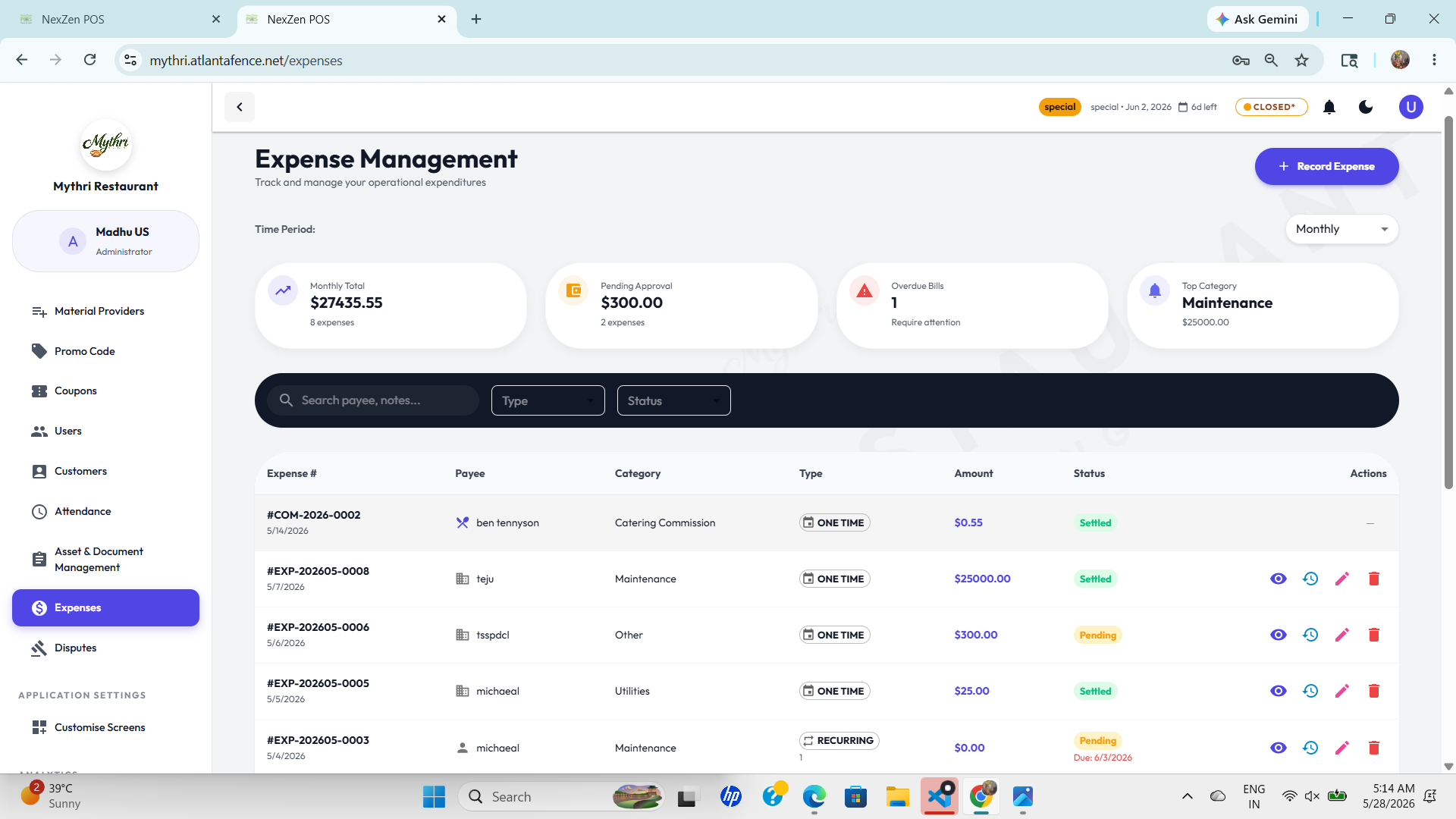The width and height of the screenshot is (1456, 819).
Task: View details of expense EXP-202605-0003
Action: 1279,748
